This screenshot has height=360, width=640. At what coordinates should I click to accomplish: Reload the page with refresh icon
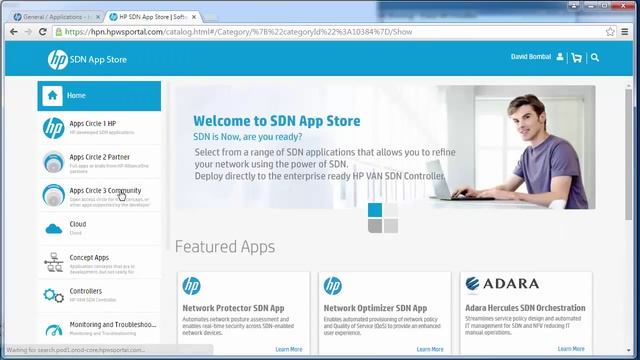42,32
